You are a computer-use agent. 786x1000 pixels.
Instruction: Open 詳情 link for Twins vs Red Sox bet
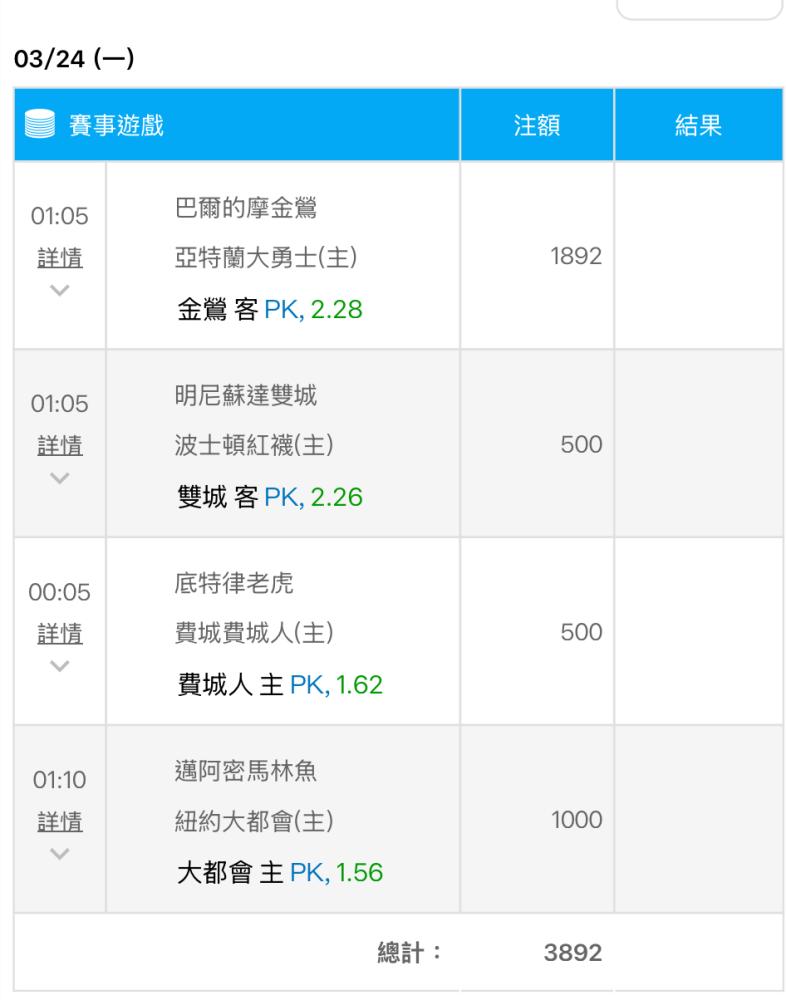pyautogui.click(x=60, y=446)
